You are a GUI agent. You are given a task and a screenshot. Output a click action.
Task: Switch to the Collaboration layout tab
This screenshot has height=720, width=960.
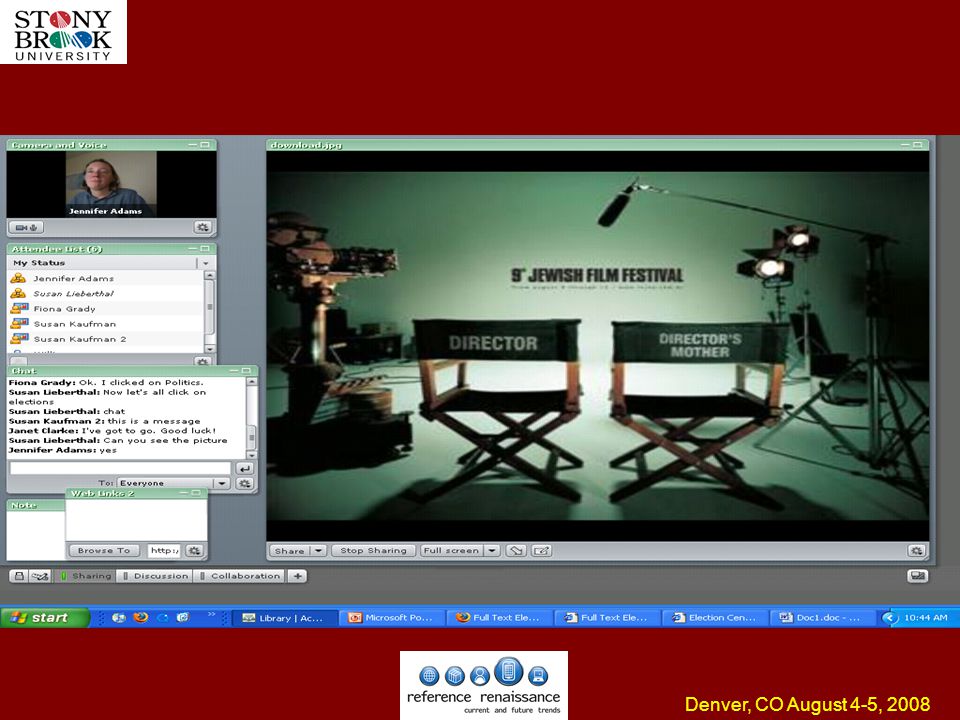click(239, 576)
